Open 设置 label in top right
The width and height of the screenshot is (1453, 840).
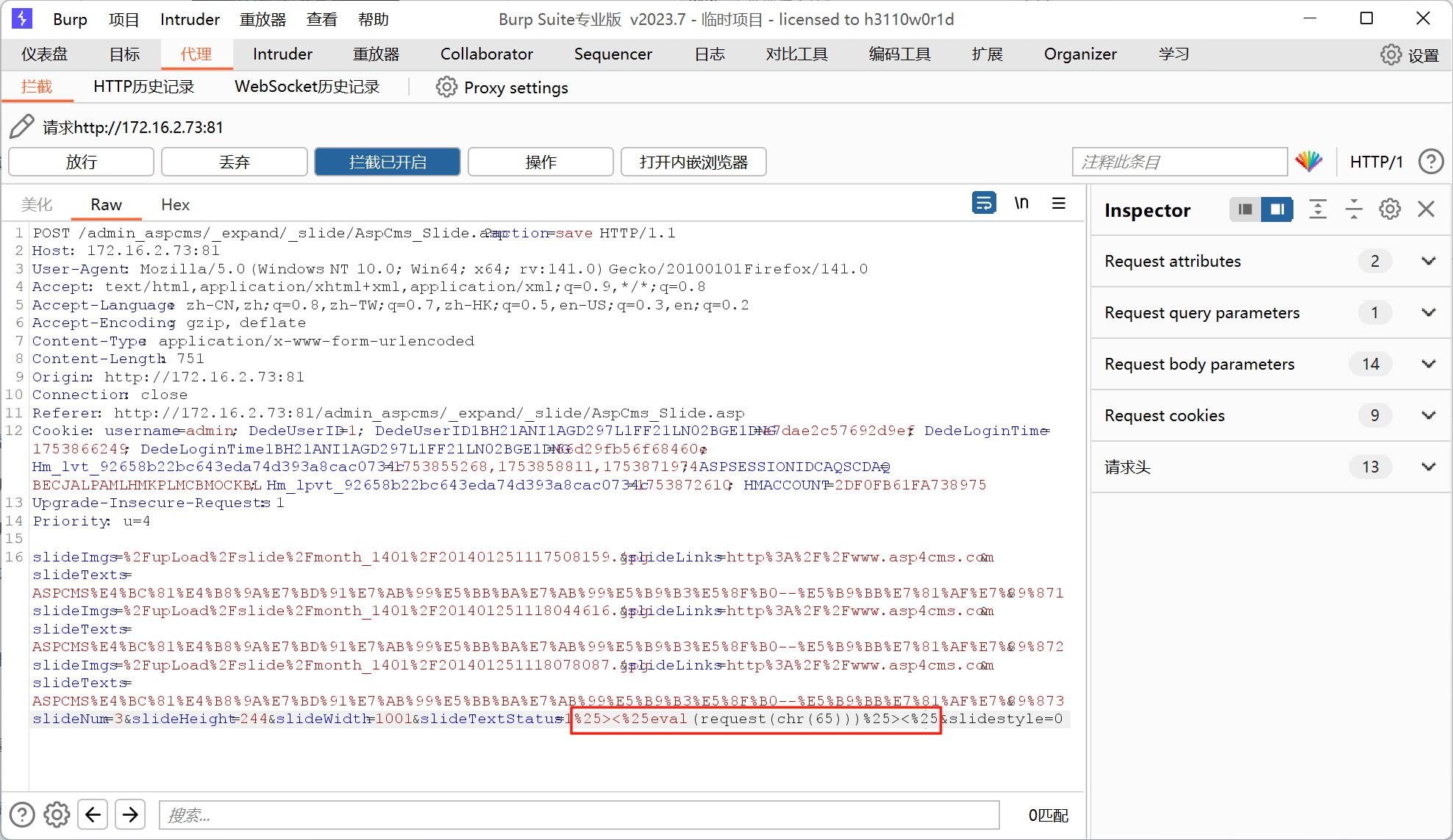tap(1424, 55)
